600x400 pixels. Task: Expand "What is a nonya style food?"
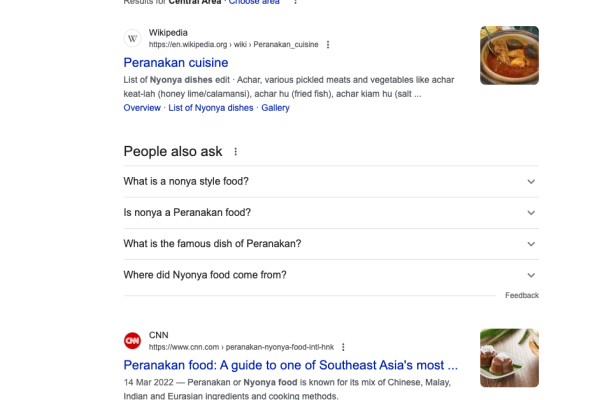coord(331,181)
